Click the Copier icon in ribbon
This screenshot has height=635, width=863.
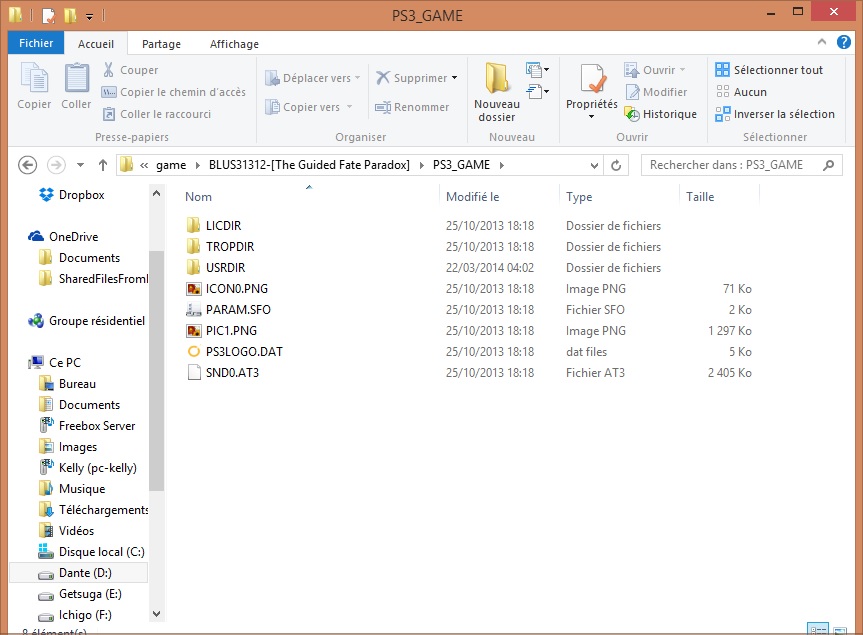tap(34, 86)
